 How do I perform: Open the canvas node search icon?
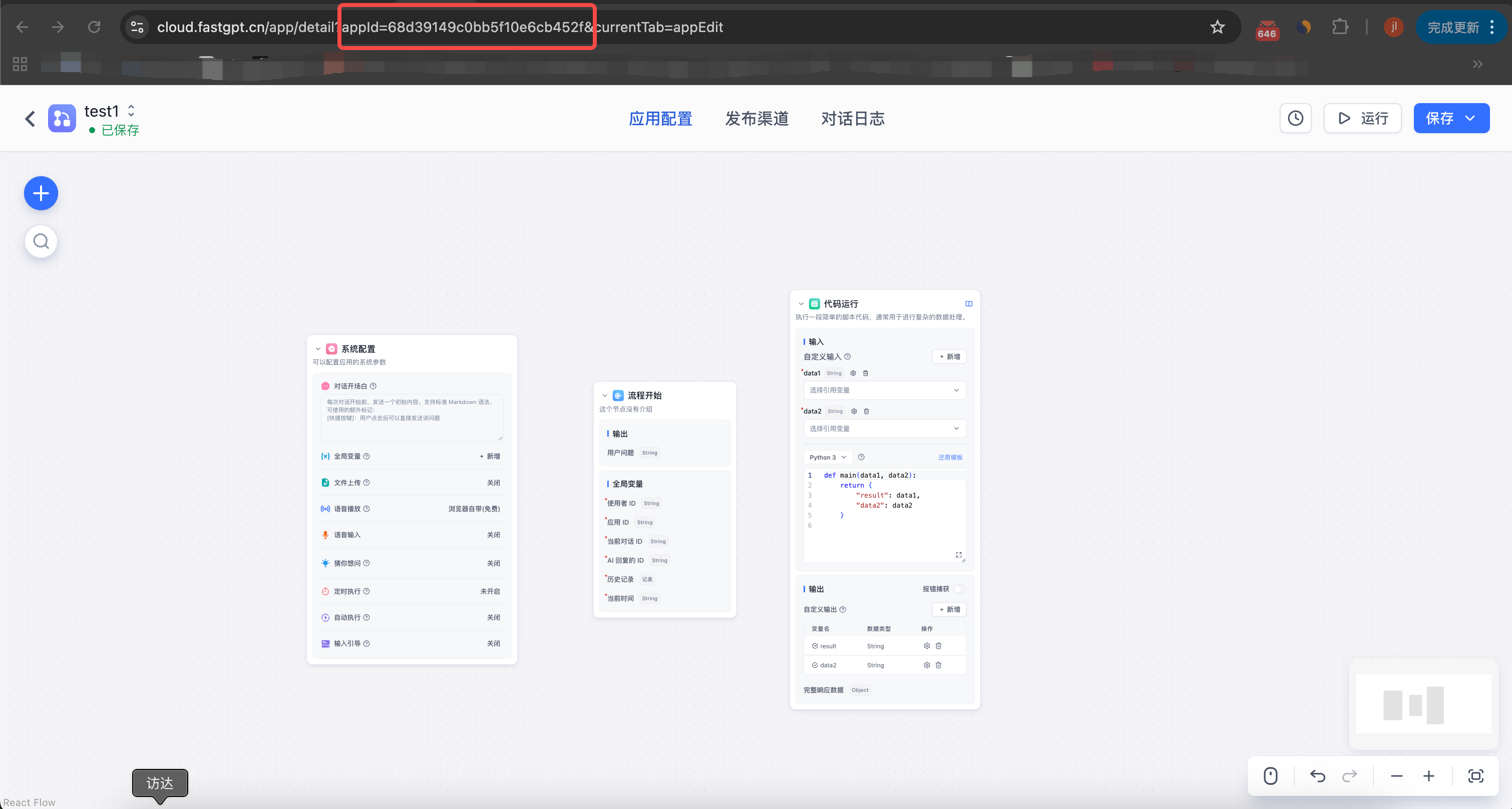(41, 241)
